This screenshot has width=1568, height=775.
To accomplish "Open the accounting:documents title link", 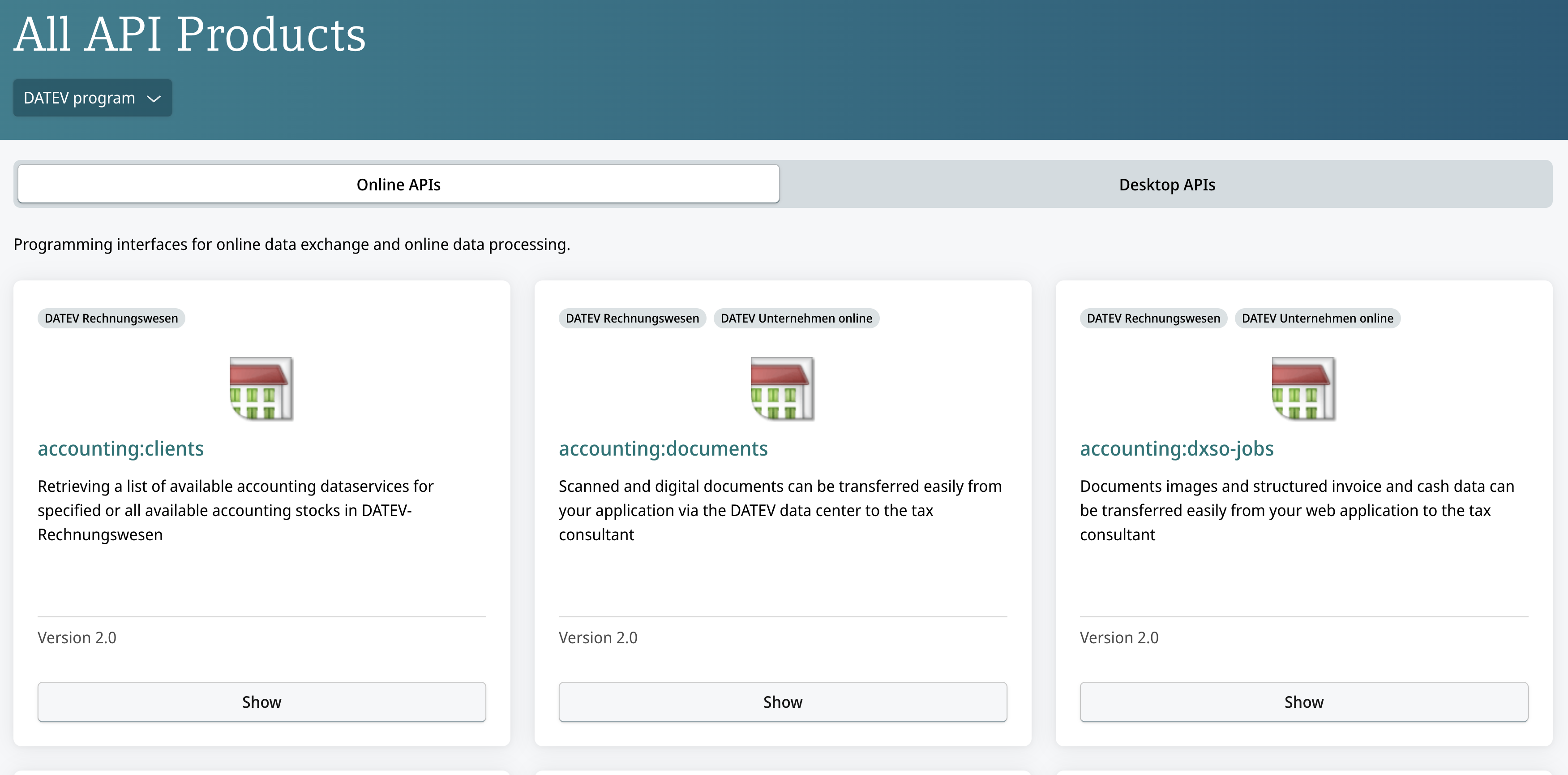I will click(663, 448).
